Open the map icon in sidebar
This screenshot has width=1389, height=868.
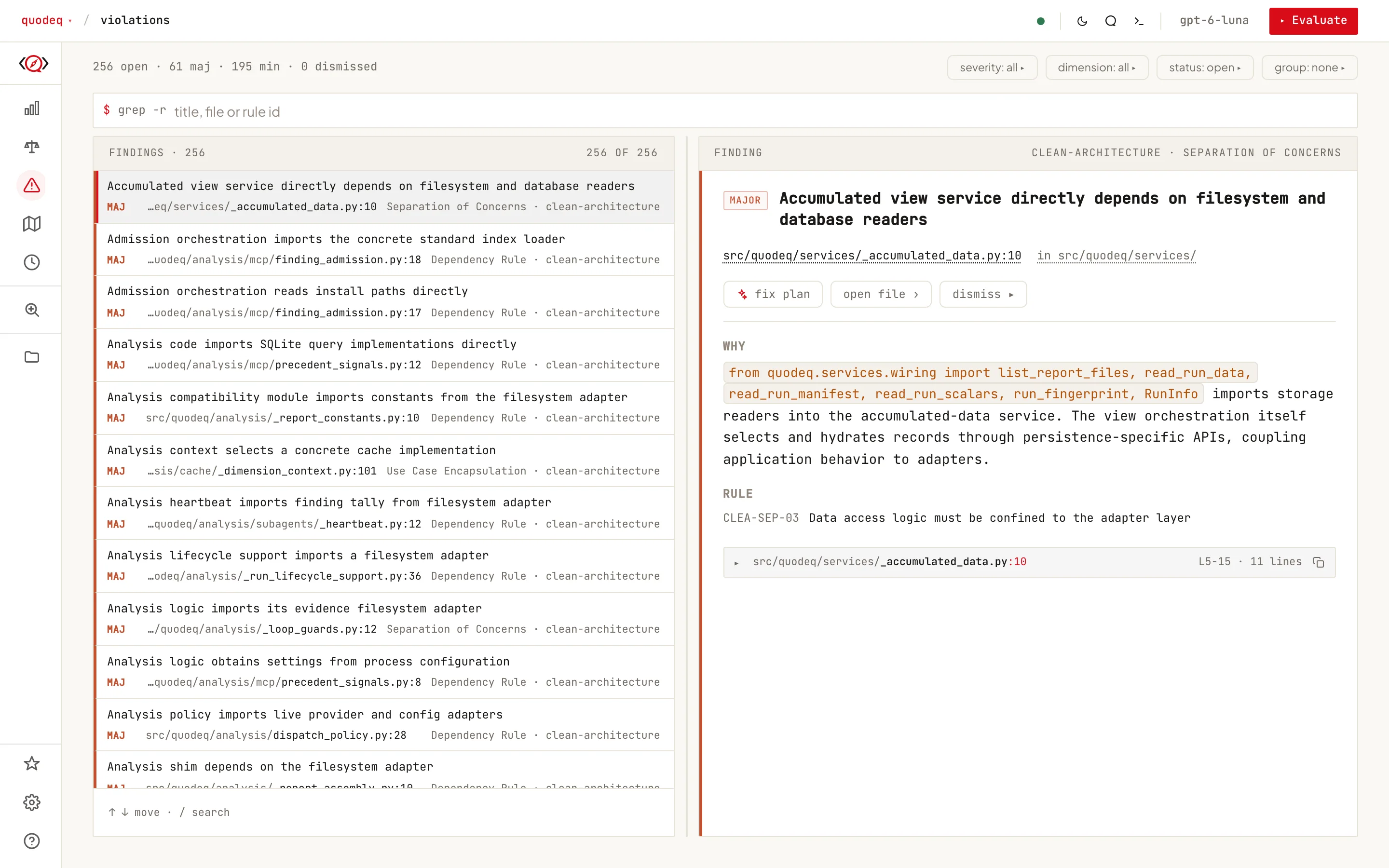[x=31, y=224]
